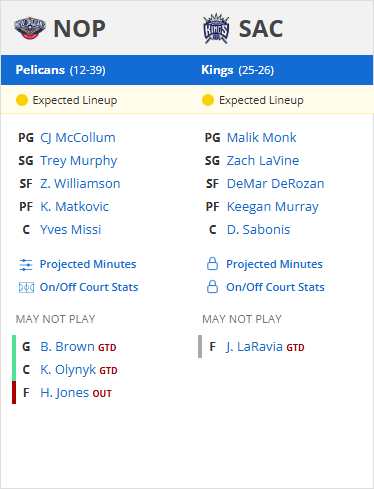The image size is (374, 489).
Task: Click the lock icon beside Kings Projected Minutes
Action: 212,264
